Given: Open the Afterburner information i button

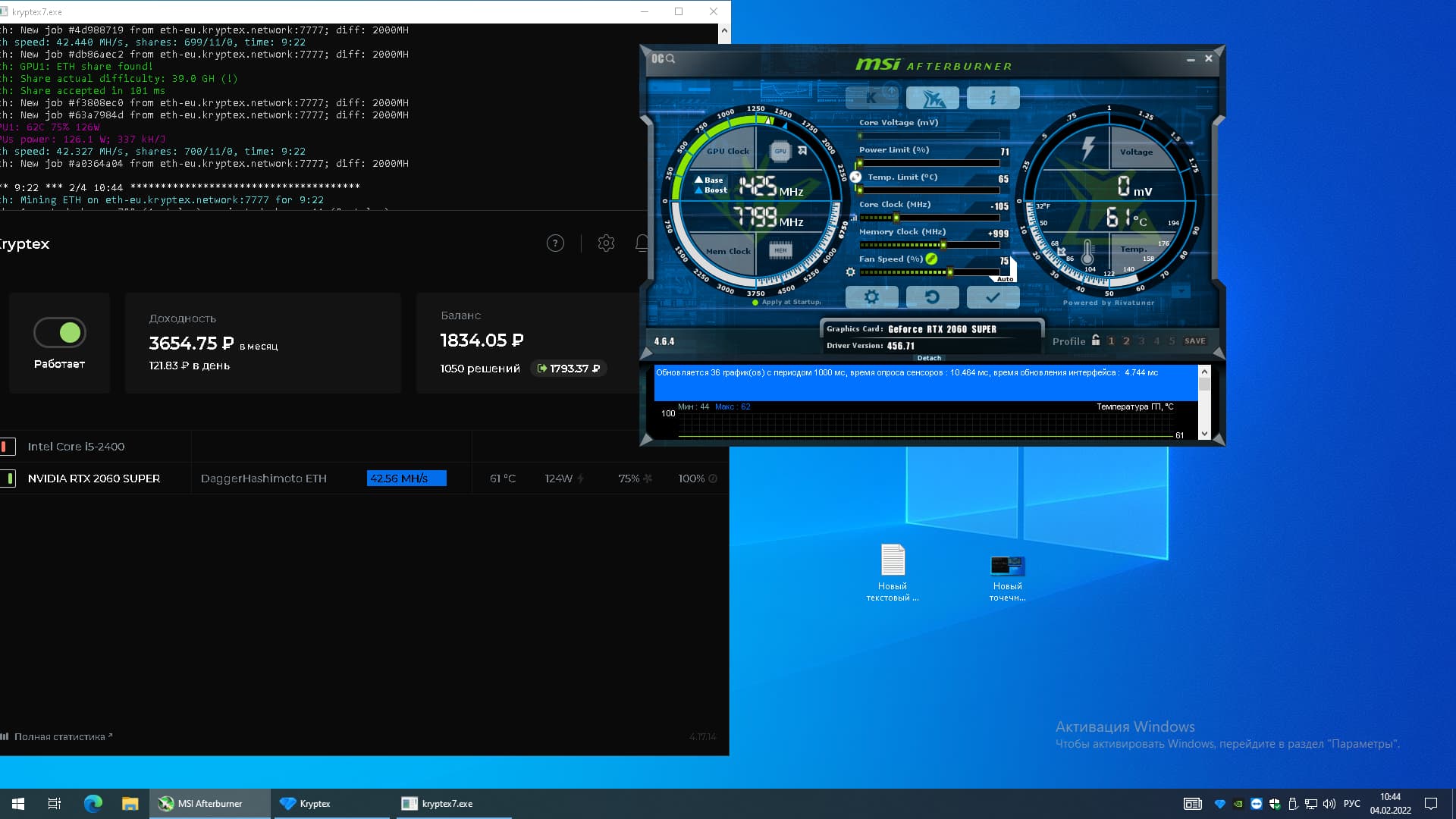Looking at the screenshot, I should (x=993, y=97).
